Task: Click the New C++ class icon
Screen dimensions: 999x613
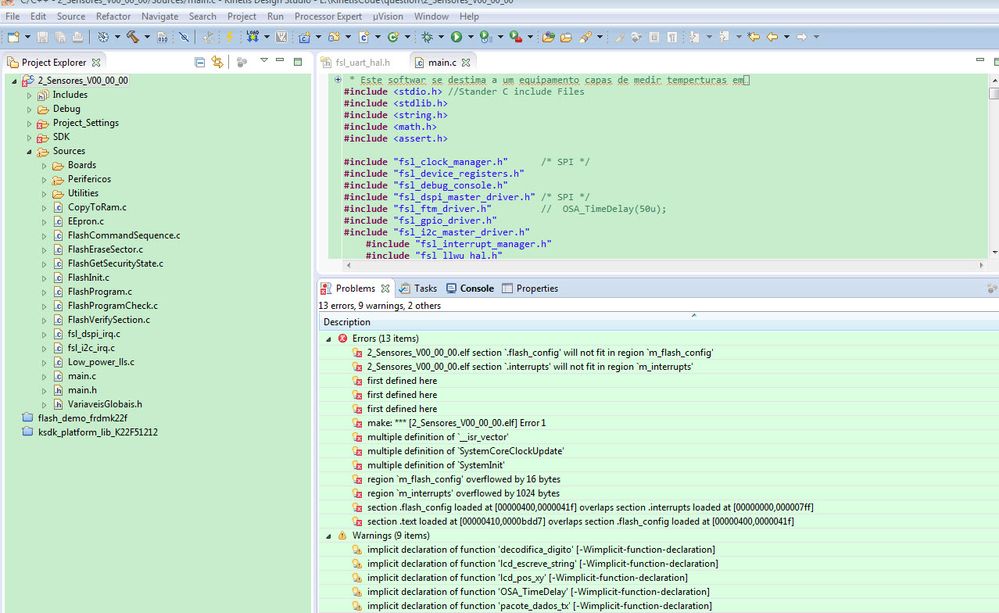Action: (393, 37)
